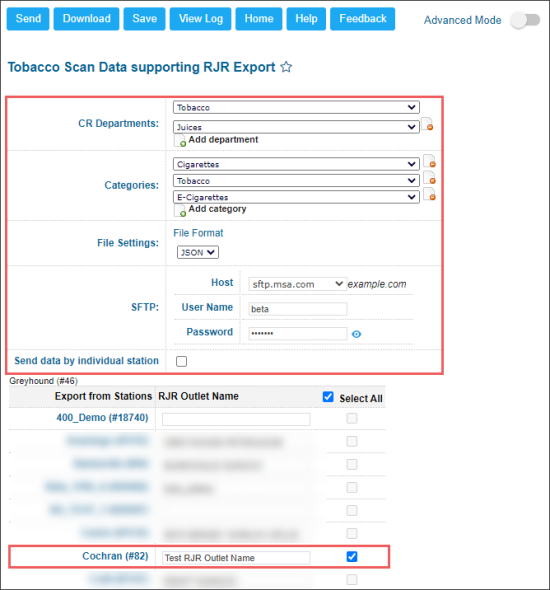
Task: Open the 400_Demo (#18740) station link
Action: (102, 418)
